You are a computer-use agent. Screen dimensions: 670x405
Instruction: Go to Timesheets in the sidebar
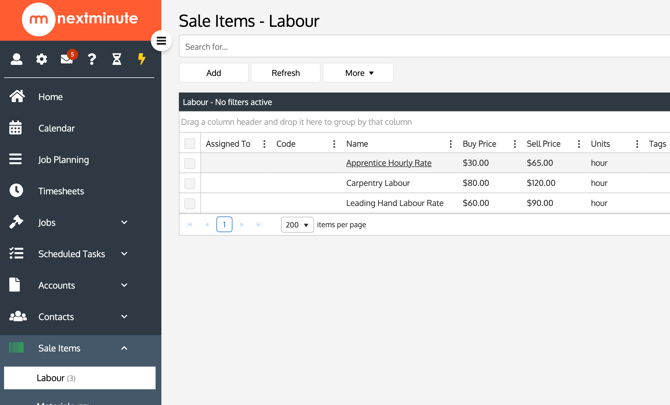(x=61, y=191)
